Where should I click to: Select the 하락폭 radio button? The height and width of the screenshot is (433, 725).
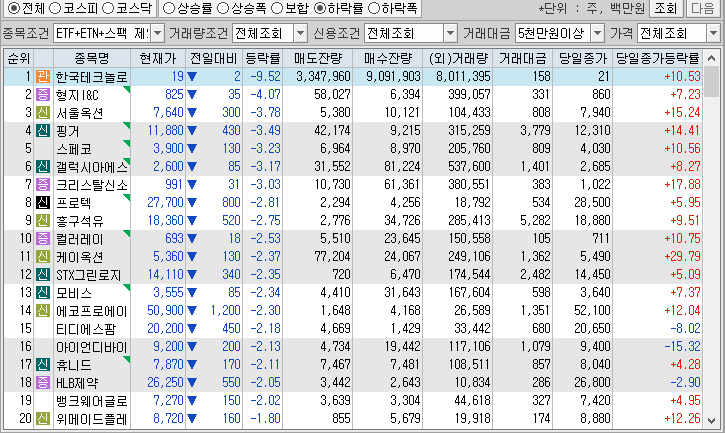pyautogui.click(x=374, y=8)
